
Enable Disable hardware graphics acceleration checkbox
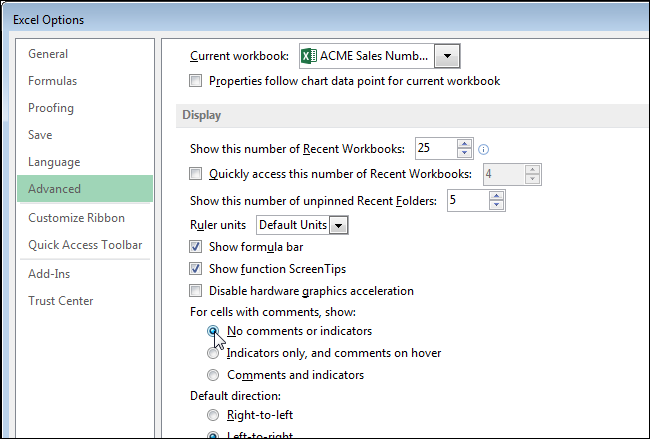coord(196,291)
